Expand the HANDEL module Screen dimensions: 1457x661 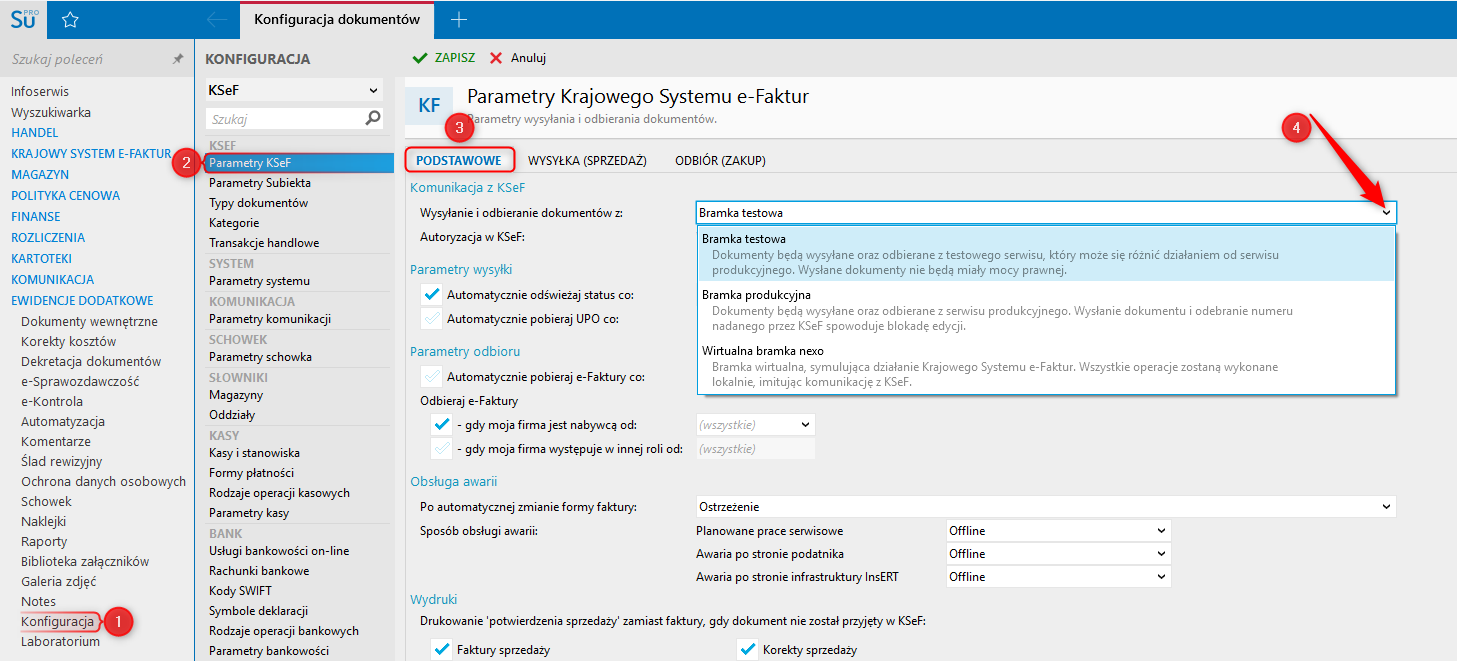[35, 133]
